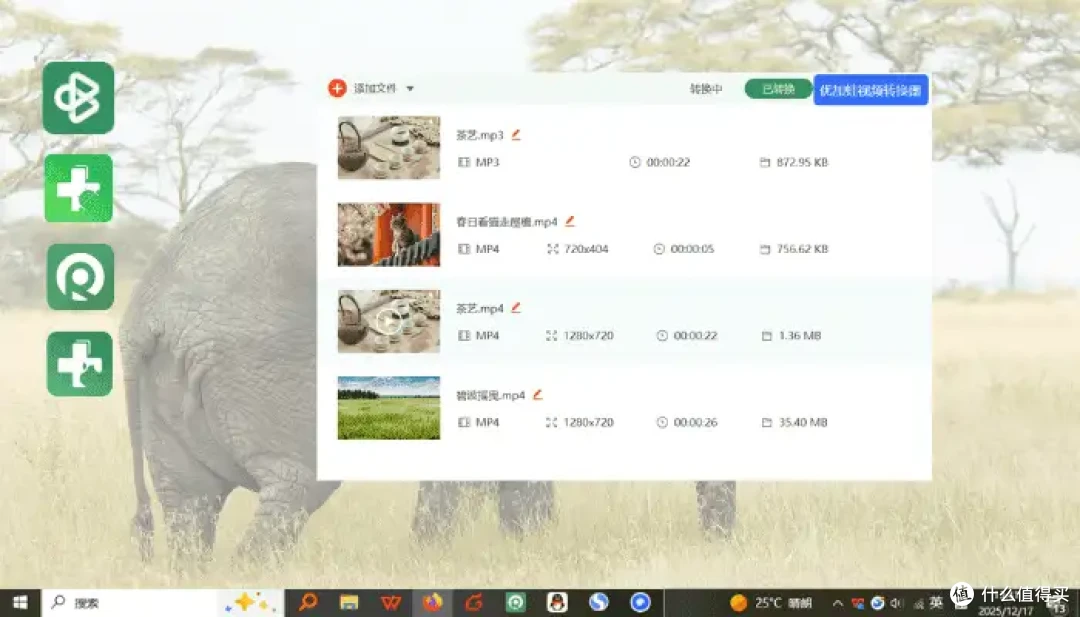1080x617 pixels.
Task: Click the resolution icon in the 碧波摇曳.mp4 row
Action: pos(551,422)
